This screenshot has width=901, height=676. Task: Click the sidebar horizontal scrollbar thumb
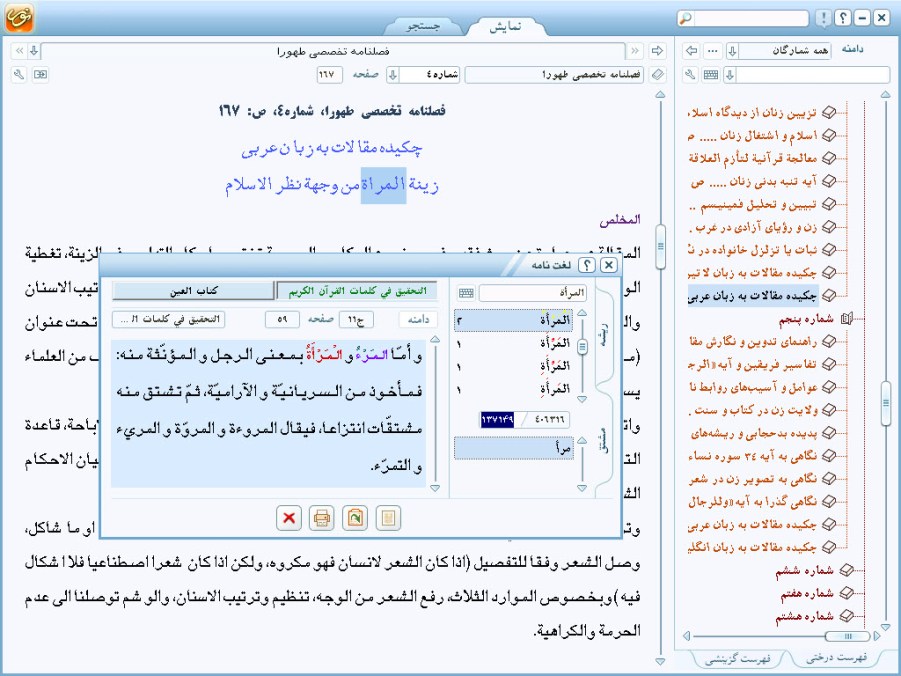coord(847,636)
